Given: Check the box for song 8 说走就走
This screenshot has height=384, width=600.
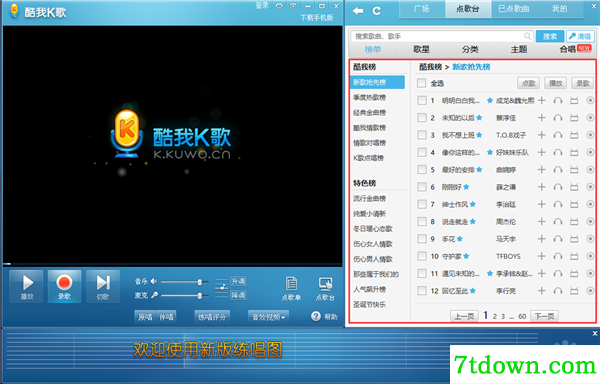Looking at the screenshot, I should point(422,221).
